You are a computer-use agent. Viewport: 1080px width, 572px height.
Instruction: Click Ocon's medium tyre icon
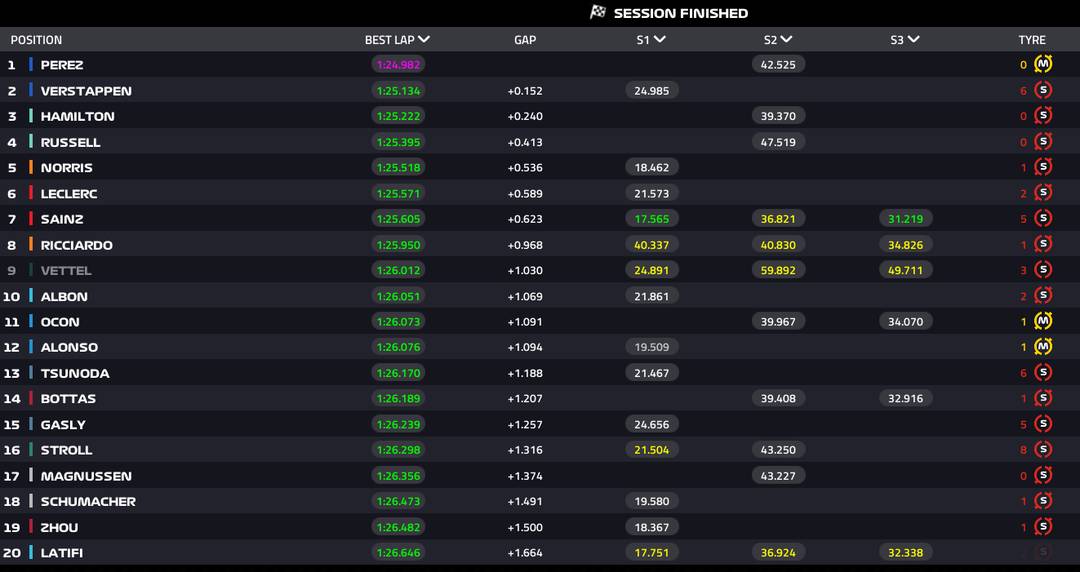pyautogui.click(x=1043, y=321)
